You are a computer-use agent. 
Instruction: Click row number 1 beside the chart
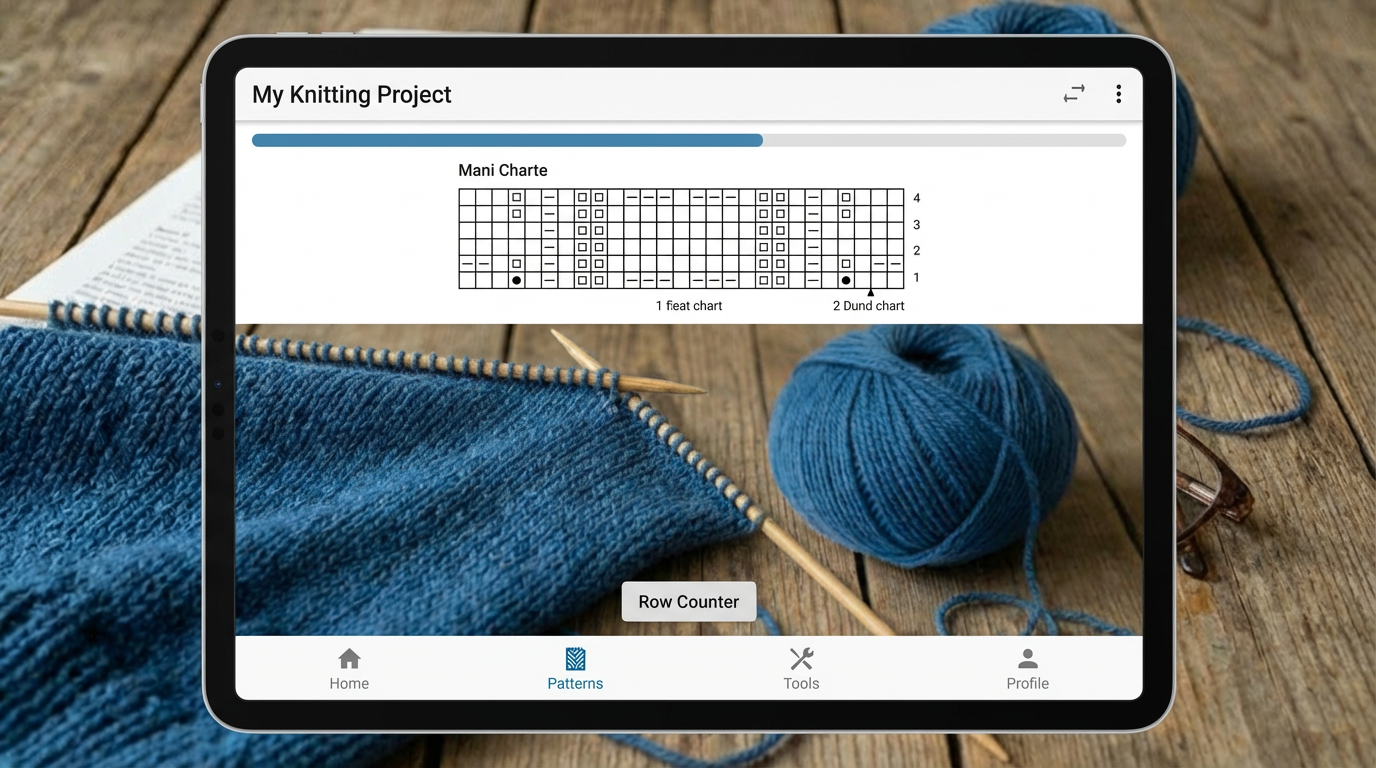[917, 278]
